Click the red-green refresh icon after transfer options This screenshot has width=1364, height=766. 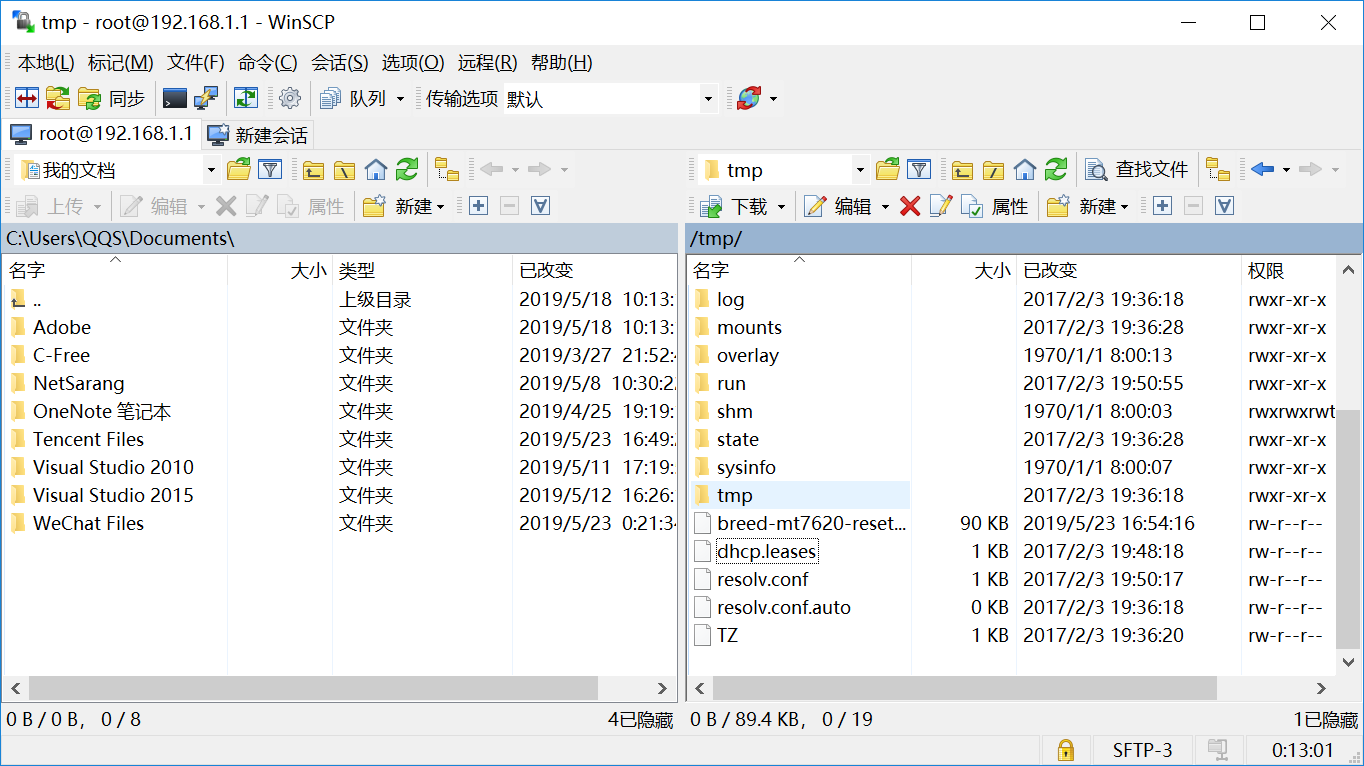pos(748,98)
